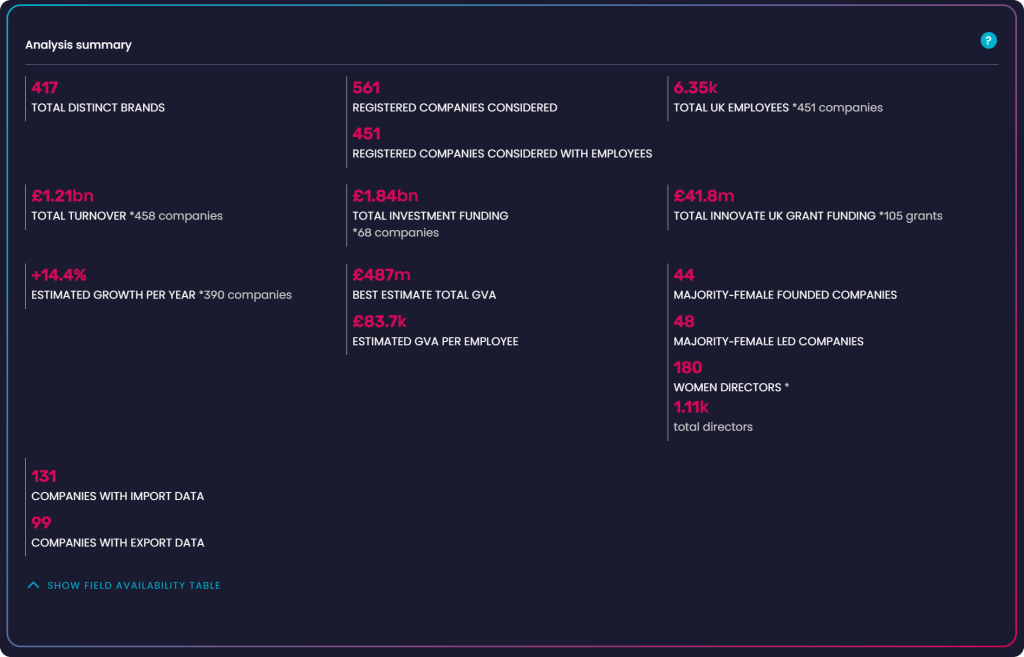The height and width of the screenshot is (657, 1024).
Task: Click Registered Companies Considered With Employees label
Action: 502,153
